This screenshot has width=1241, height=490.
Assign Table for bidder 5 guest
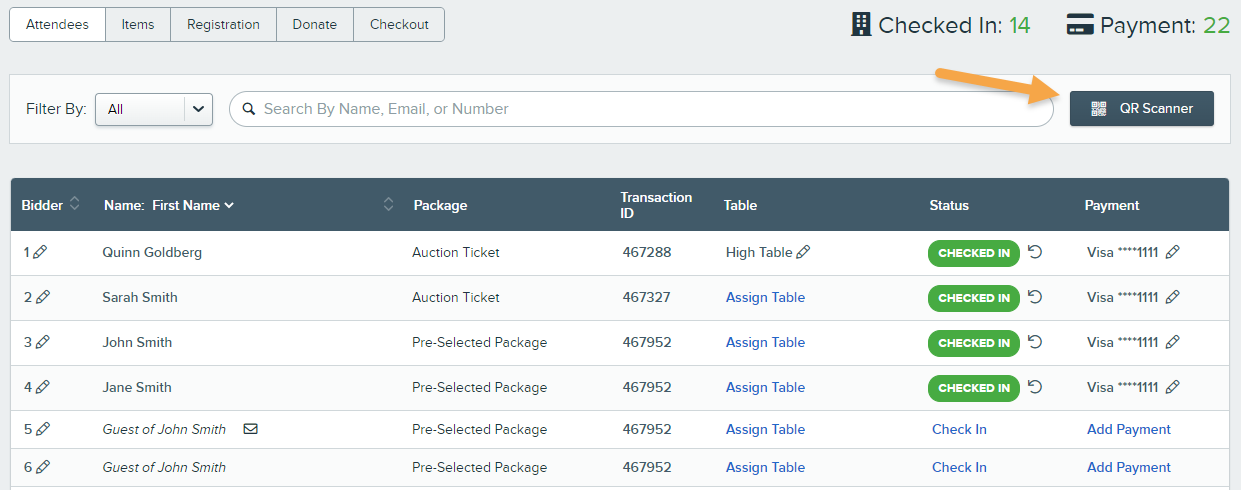tap(765, 430)
